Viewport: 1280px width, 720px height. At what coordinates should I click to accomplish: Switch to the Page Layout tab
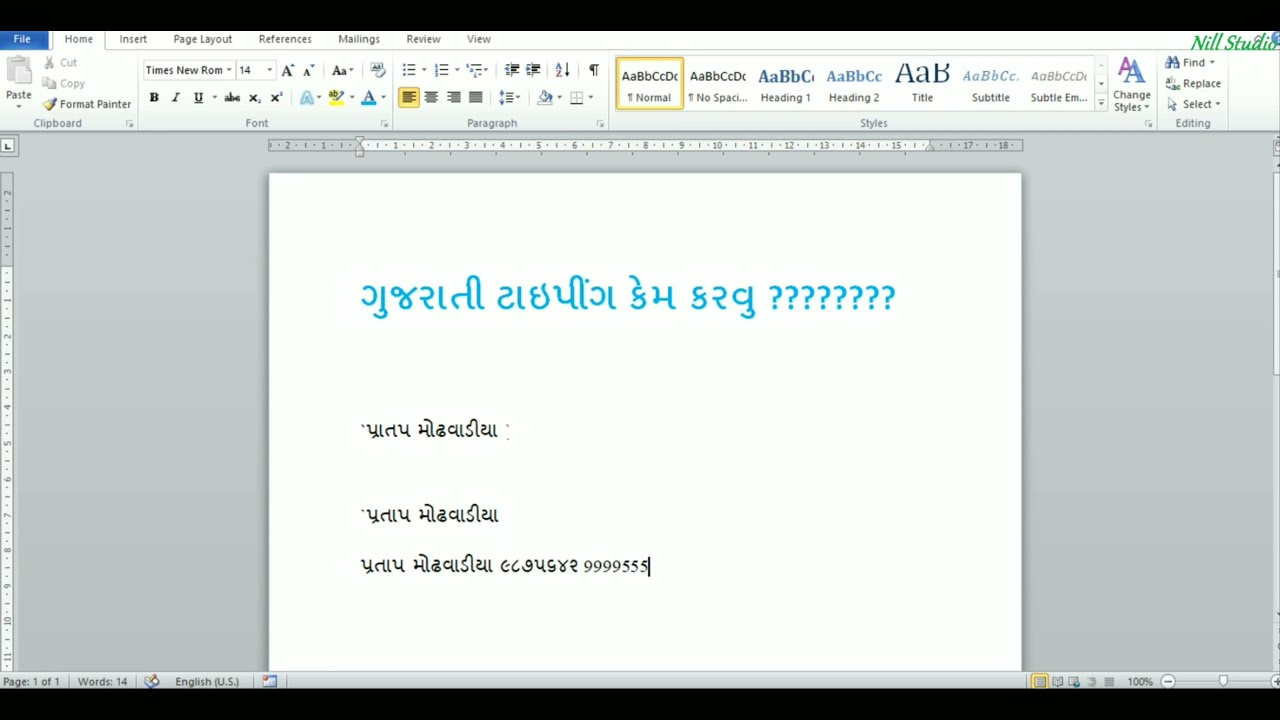tap(202, 39)
